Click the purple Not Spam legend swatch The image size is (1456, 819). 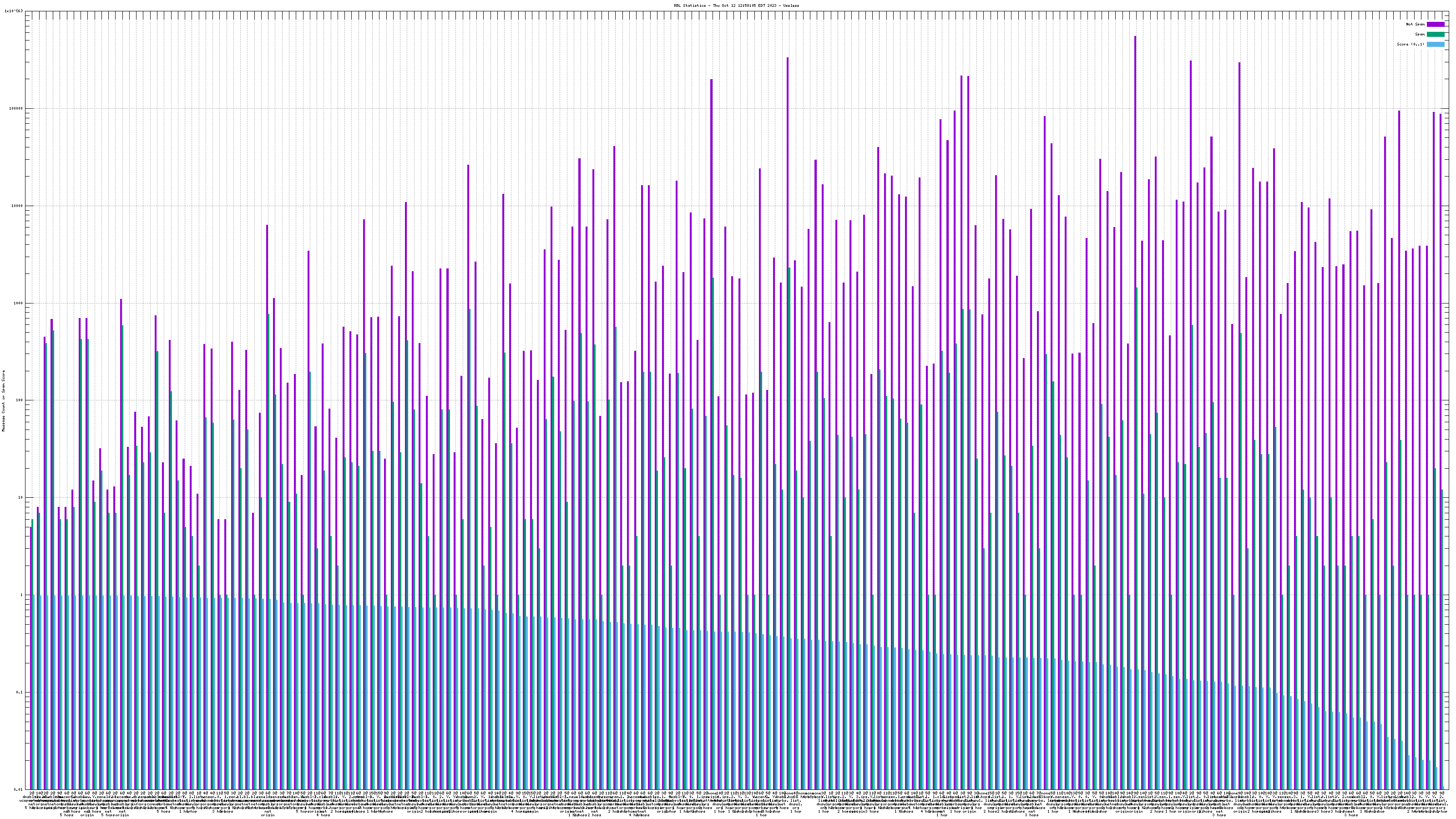1435,24
